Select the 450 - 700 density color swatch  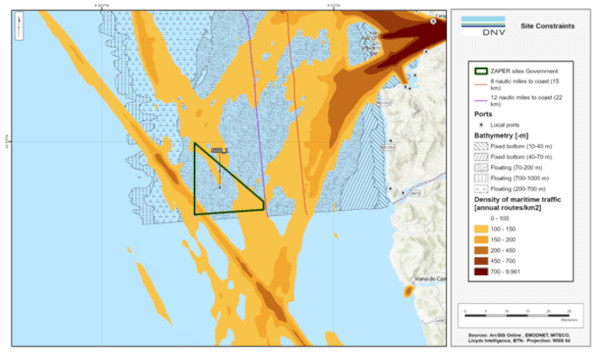pyautogui.click(x=481, y=261)
